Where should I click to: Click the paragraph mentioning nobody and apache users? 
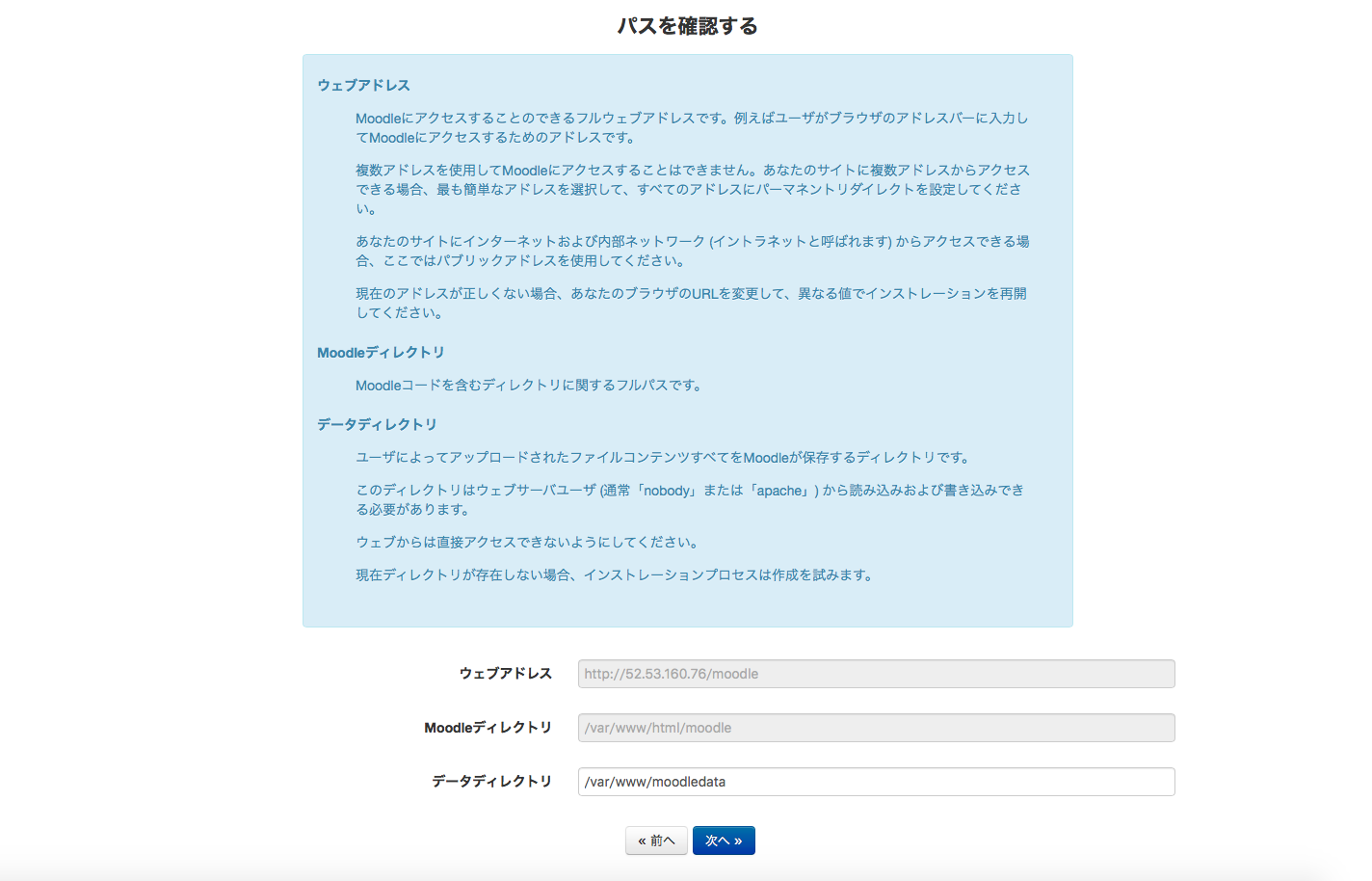(689, 499)
